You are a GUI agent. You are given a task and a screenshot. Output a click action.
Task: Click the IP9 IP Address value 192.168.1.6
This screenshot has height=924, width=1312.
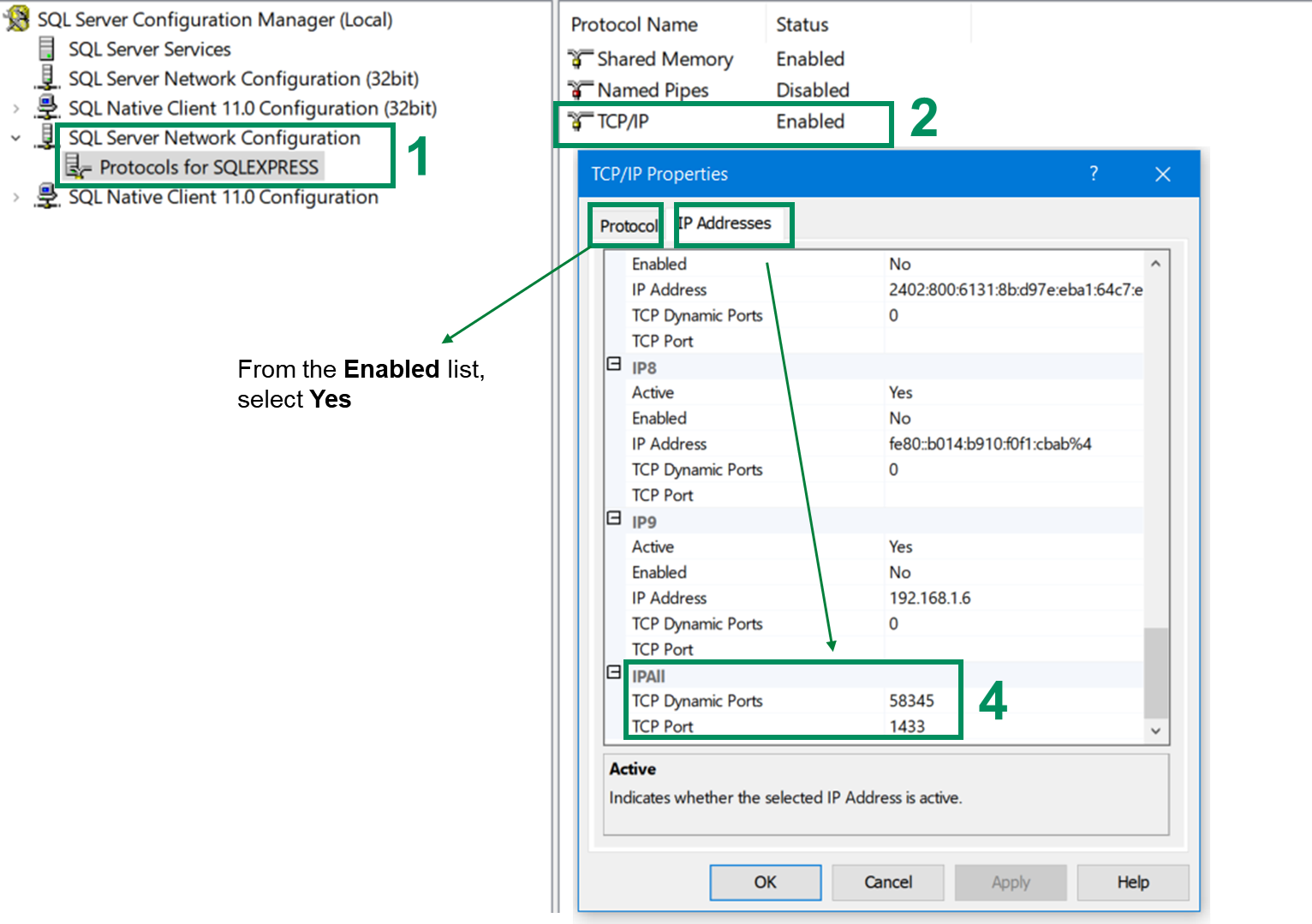tap(930, 598)
